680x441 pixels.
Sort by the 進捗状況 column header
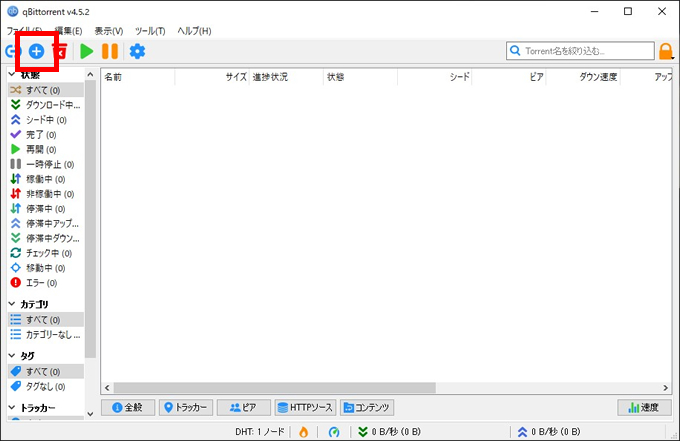click(286, 77)
